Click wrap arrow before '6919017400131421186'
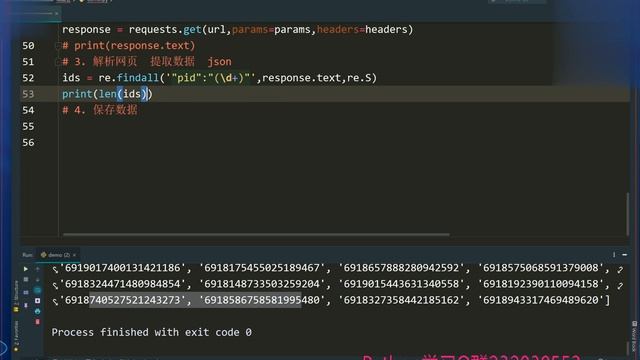This screenshot has height=360, width=640. pyautogui.click(x=55, y=269)
